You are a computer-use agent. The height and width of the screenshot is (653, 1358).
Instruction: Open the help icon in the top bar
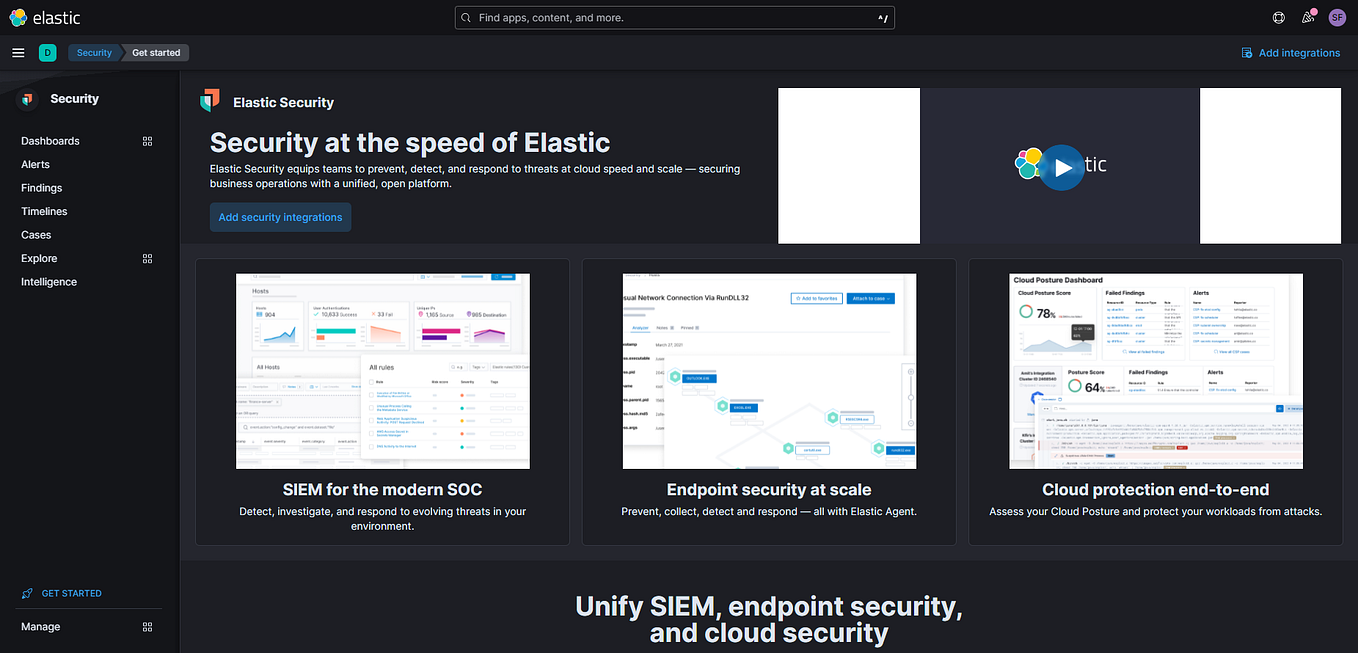click(x=1278, y=17)
